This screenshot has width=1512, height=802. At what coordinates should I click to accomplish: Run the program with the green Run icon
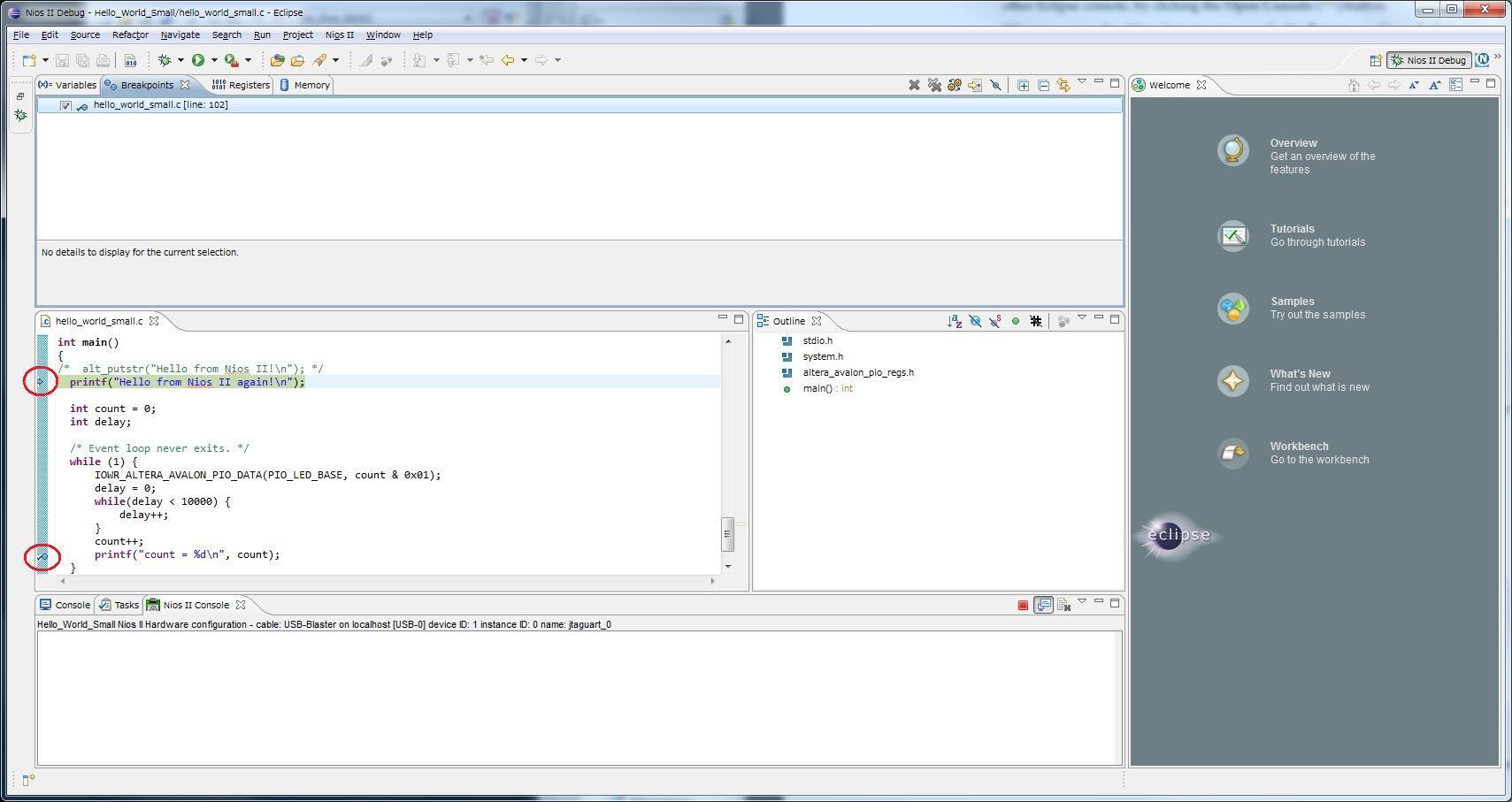(198, 59)
